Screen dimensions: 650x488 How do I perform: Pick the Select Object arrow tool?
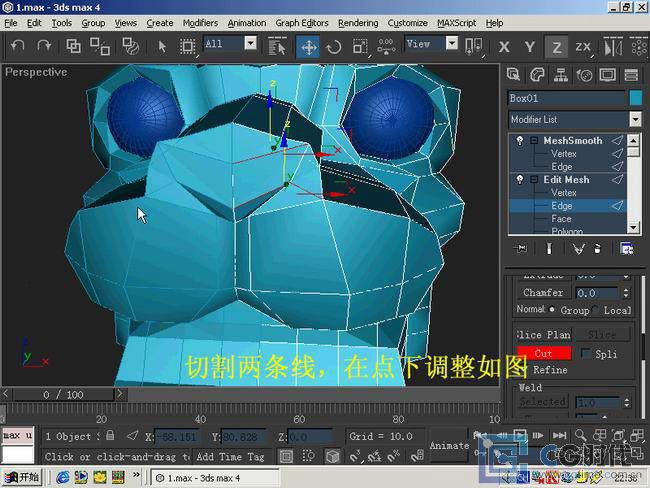pyautogui.click(x=162, y=46)
